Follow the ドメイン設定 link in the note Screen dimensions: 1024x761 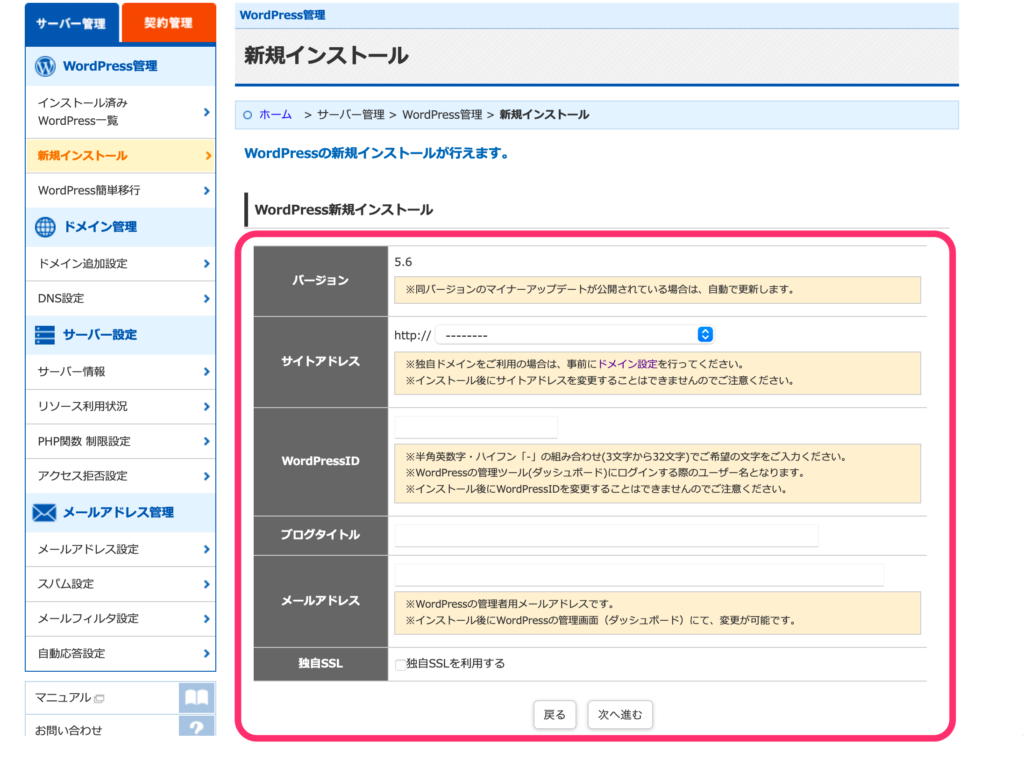(x=628, y=364)
